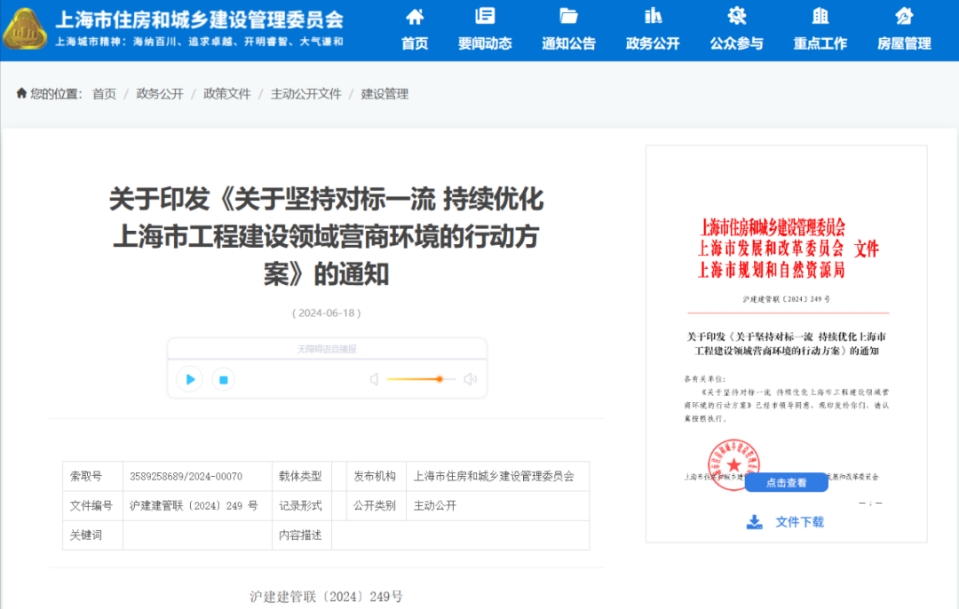Adjust the orange volume slider

click(438, 379)
